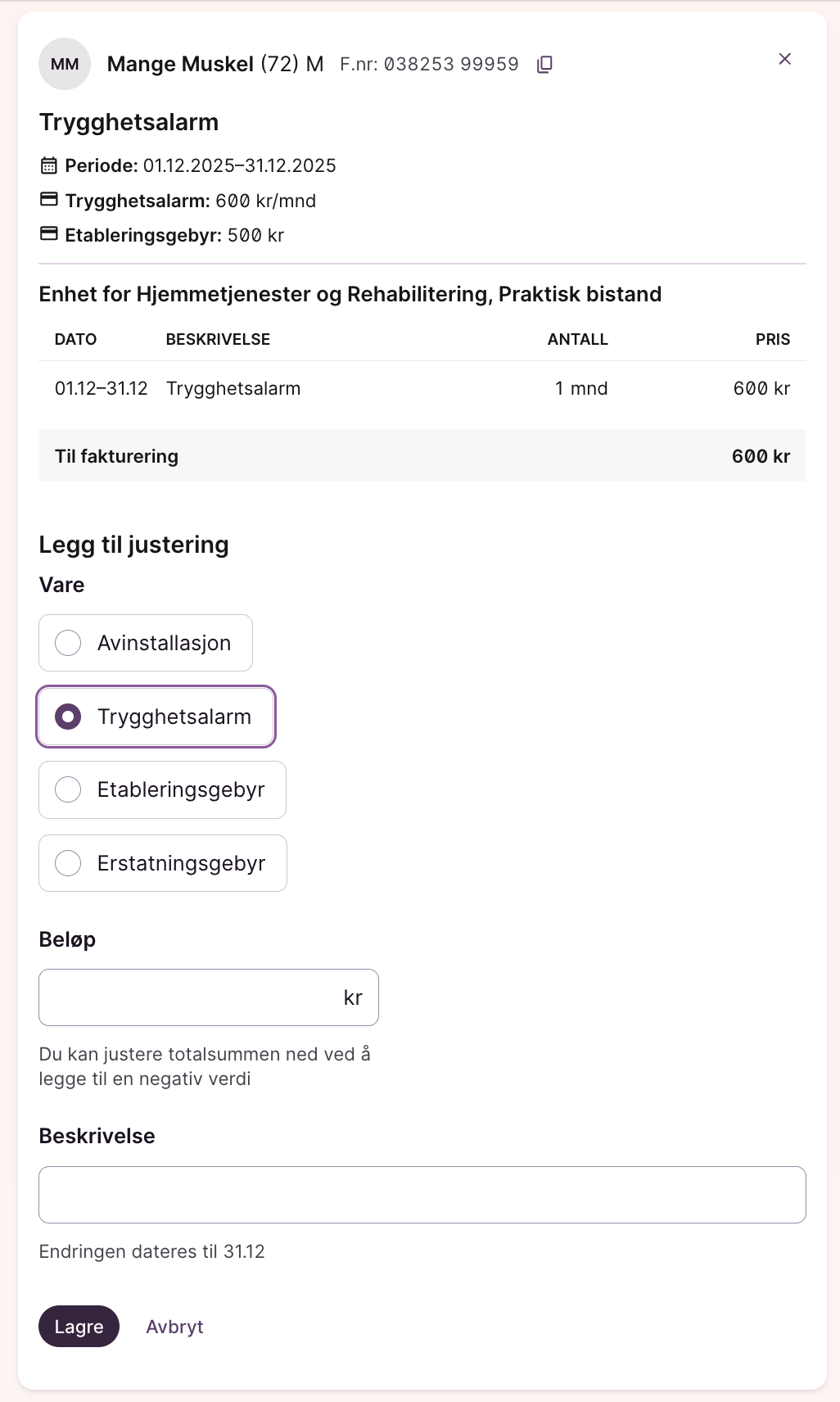Click the calendar icon beside Periode
Image resolution: width=840 pixels, height=1402 pixels.
(x=49, y=165)
